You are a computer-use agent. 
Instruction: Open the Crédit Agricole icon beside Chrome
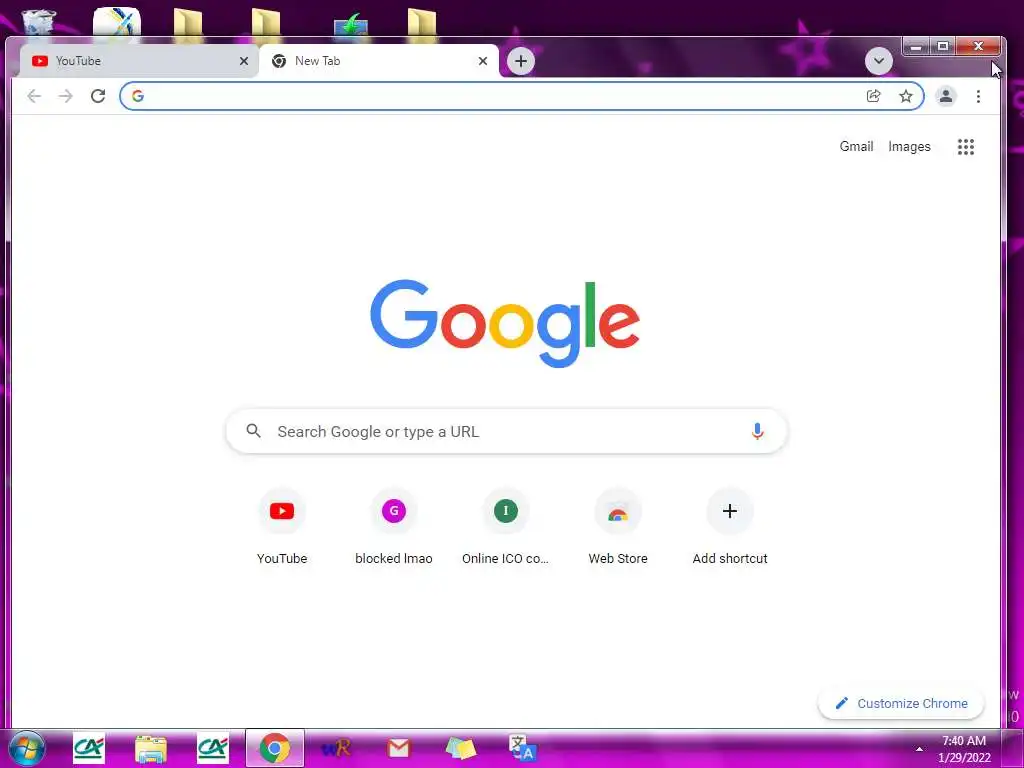click(x=213, y=748)
